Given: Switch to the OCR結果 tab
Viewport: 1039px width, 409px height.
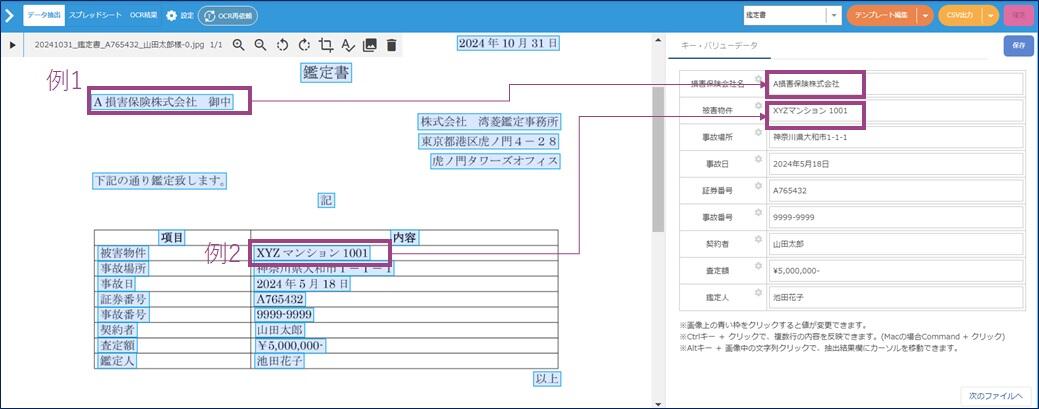Looking at the screenshot, I should pyautogui.click(x=144, y=16).
